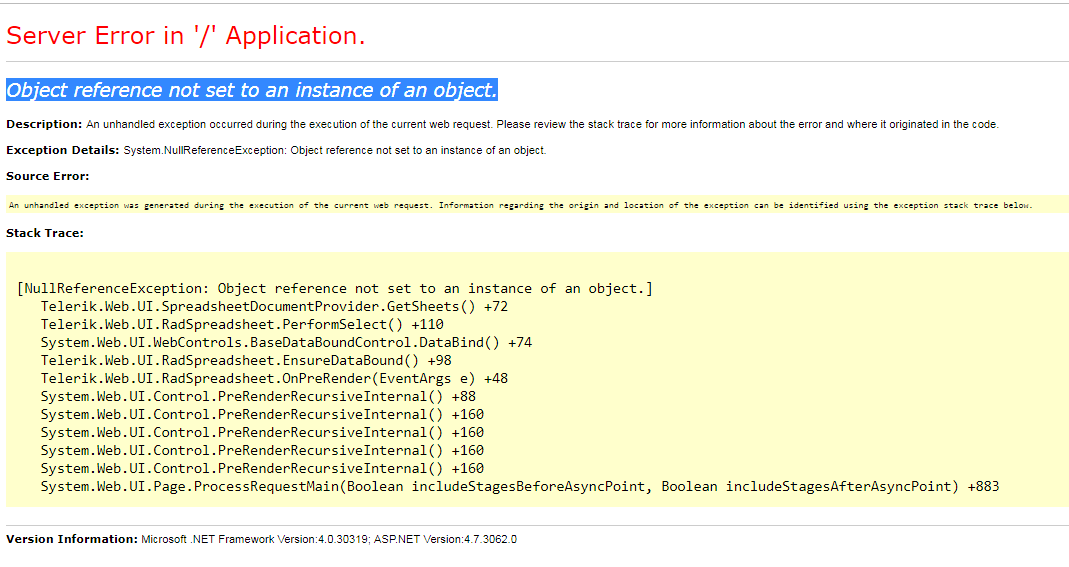Click the 'Microsoft .NET Framework Version:4.0.30319' text

[254, 539]
